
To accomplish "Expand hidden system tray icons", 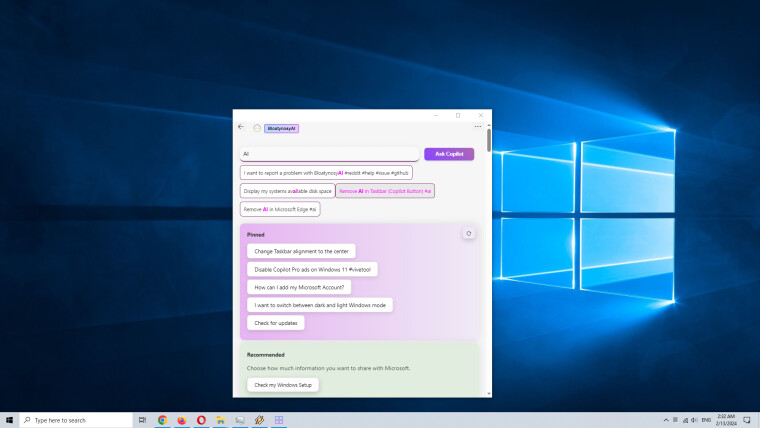I will (x=666, y=420).
